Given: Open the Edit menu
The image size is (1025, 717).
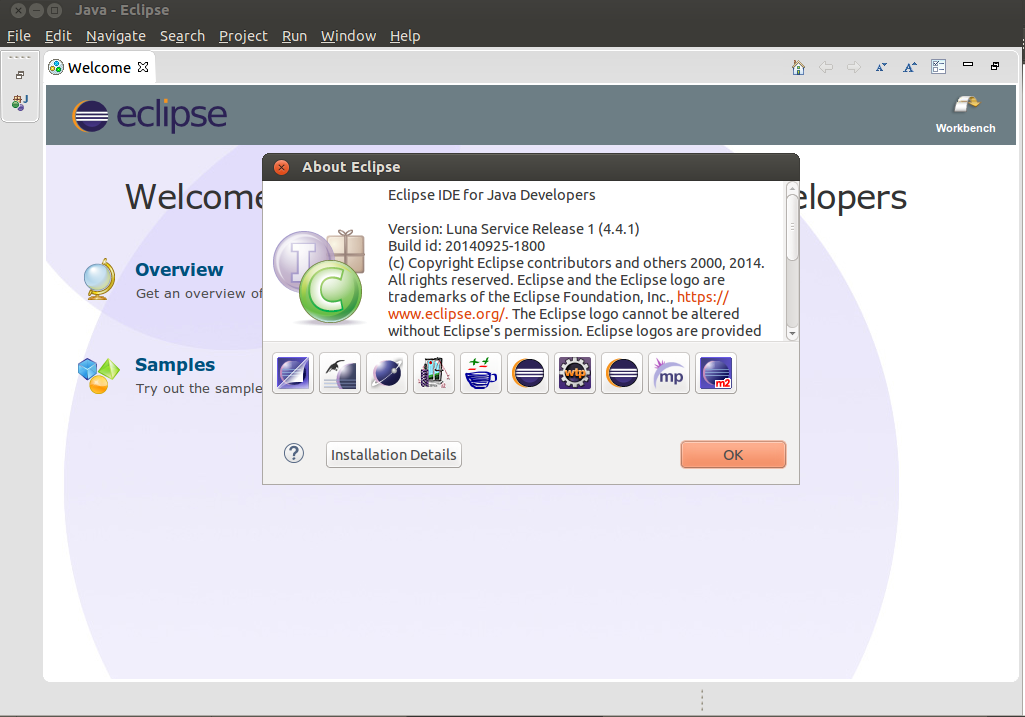Looking at the screenshot, I should [58, 36].
